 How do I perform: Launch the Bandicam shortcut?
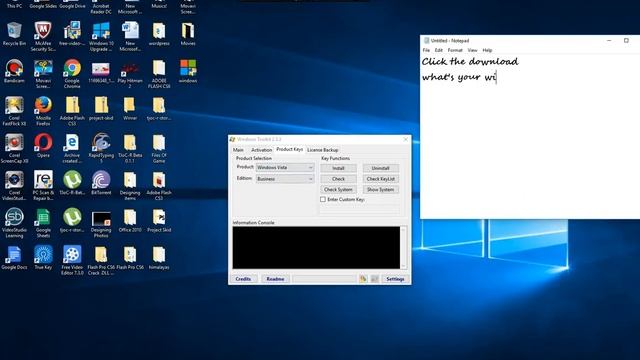tap(14, 71)
